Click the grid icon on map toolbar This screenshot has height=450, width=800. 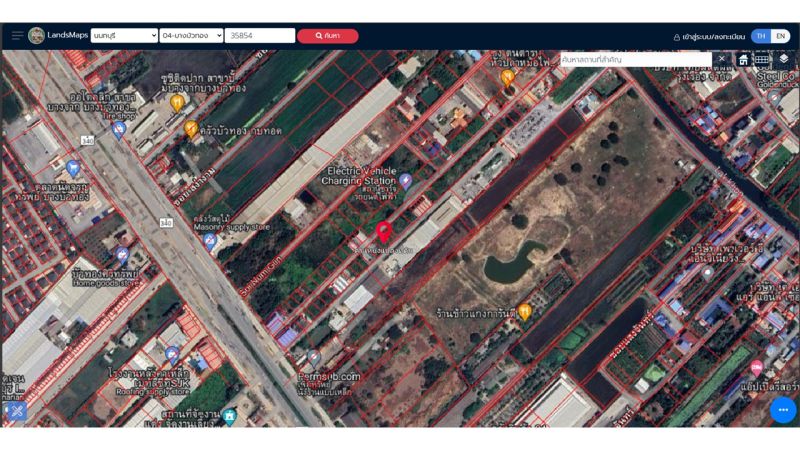(763, 60)
